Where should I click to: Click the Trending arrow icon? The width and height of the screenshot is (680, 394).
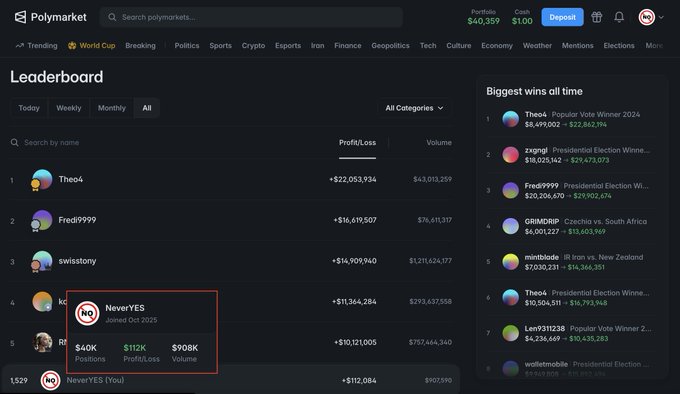[20, 46]
